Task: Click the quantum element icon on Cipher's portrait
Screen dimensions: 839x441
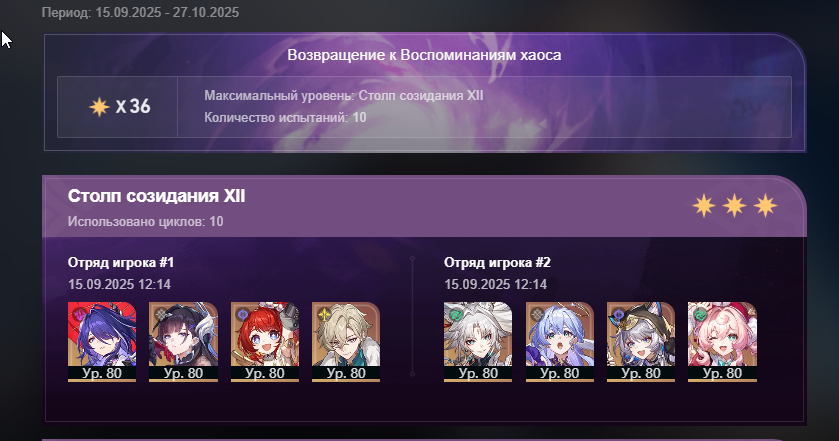Action: point(619,315)
